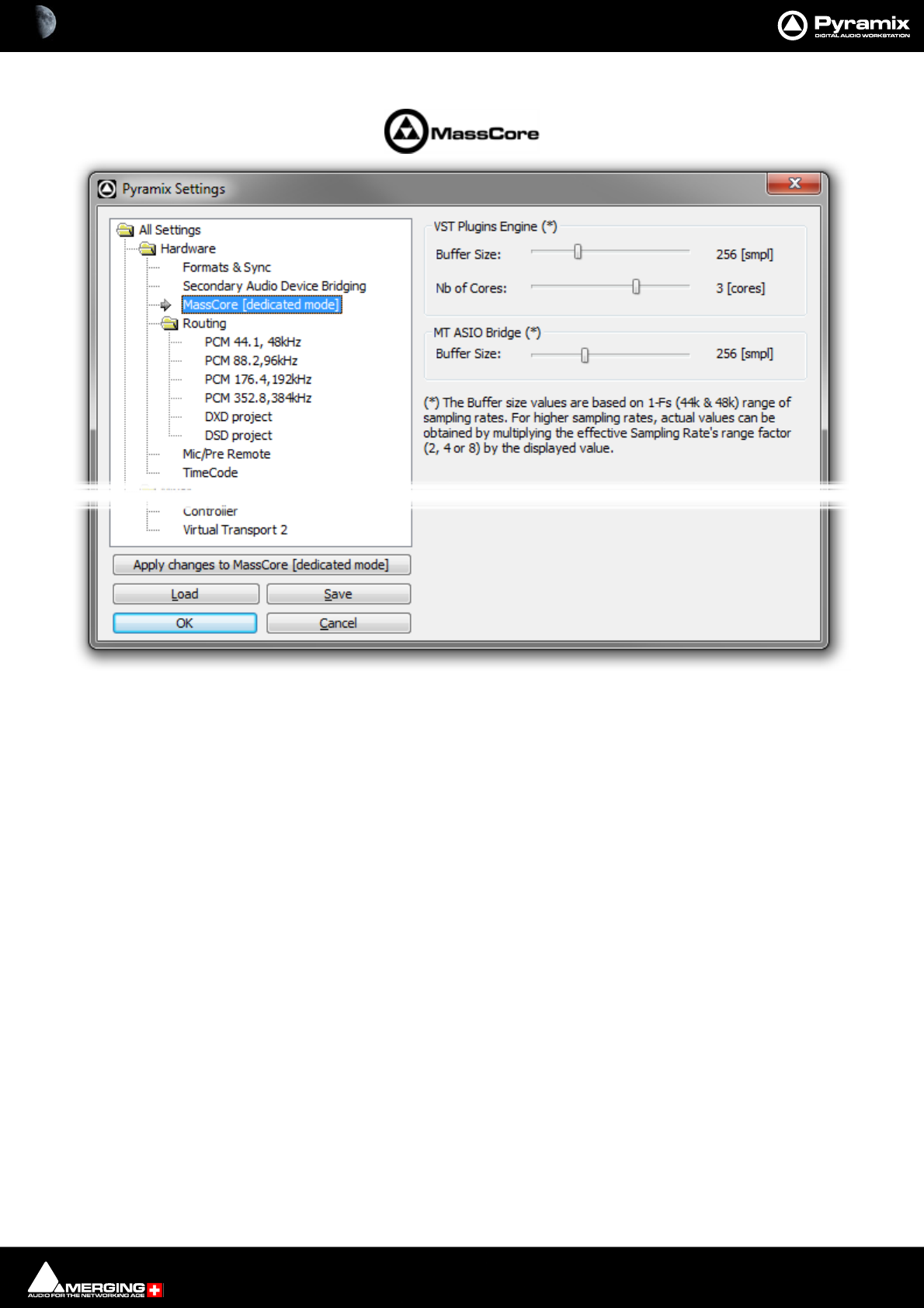The image size is (924, 1308).
Task: Open DSD project routing
Action: pos(238,435)
